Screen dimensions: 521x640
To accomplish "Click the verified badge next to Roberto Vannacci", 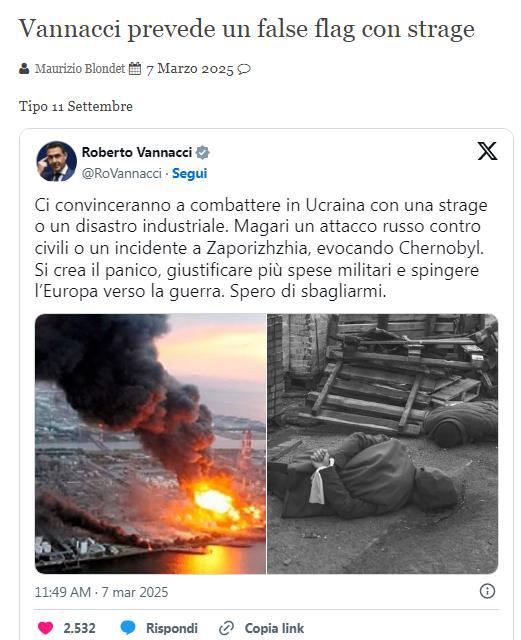I will [x=203, y=152].
